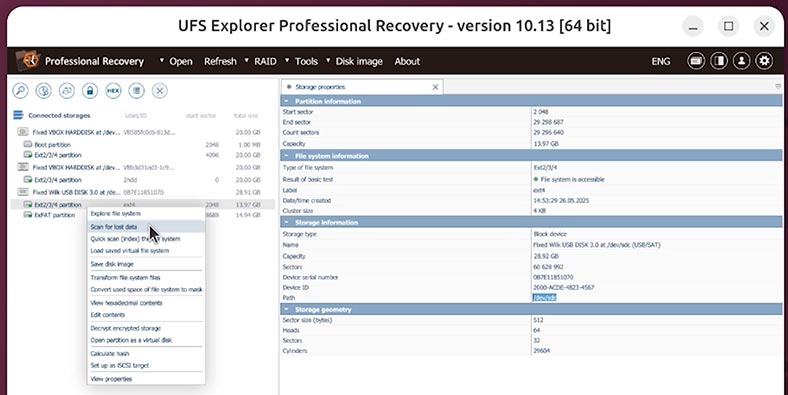
Task: Click the Count sectors value 29 296 640
Action: coord(548,133)
